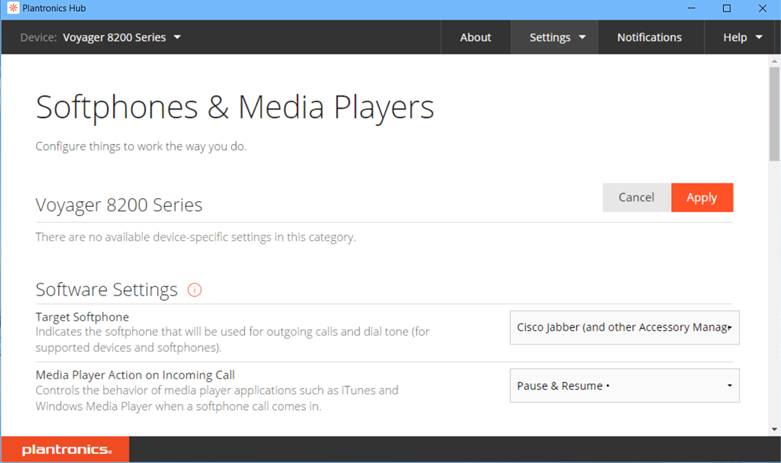Viewport: 781px width, 463px height.
Task: Click the Plantronics Hub app icon in title bar
Action: [13, 8]
